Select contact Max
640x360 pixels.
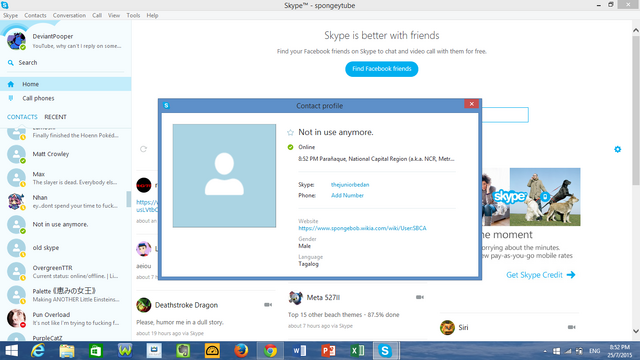[65, 178]
